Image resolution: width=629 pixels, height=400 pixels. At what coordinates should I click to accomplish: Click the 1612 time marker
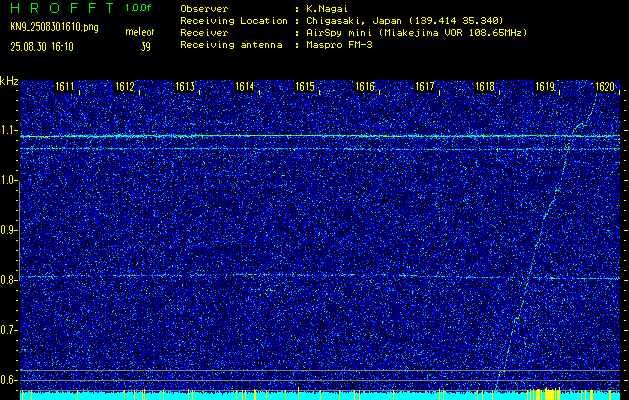pos(124,87)
